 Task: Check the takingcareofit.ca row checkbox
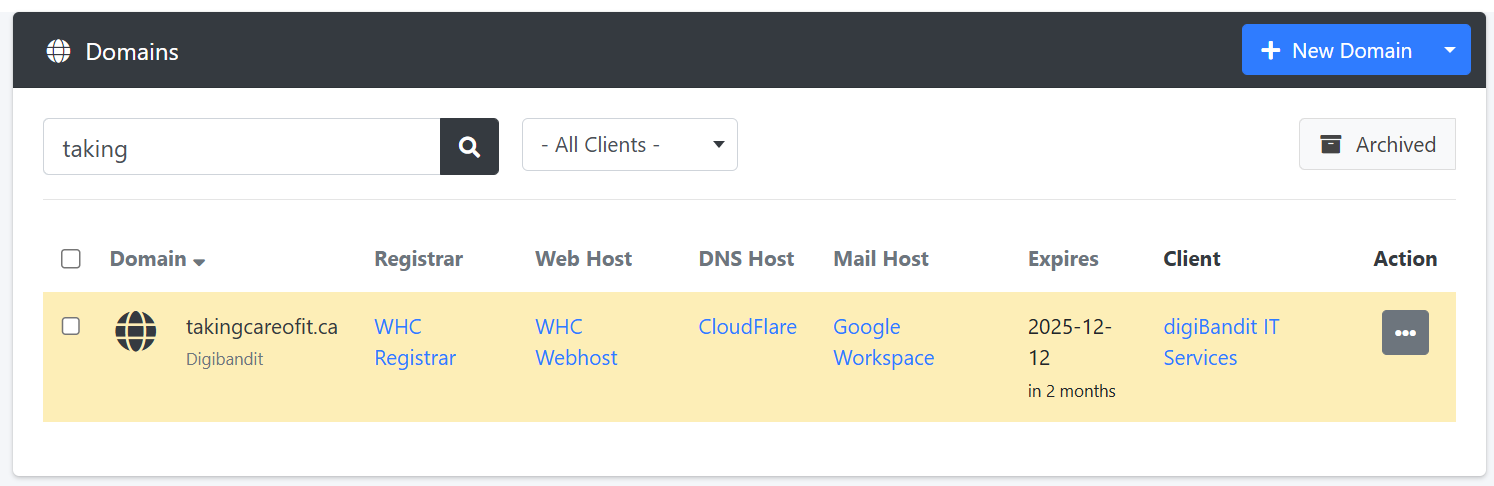click(71, 326)
